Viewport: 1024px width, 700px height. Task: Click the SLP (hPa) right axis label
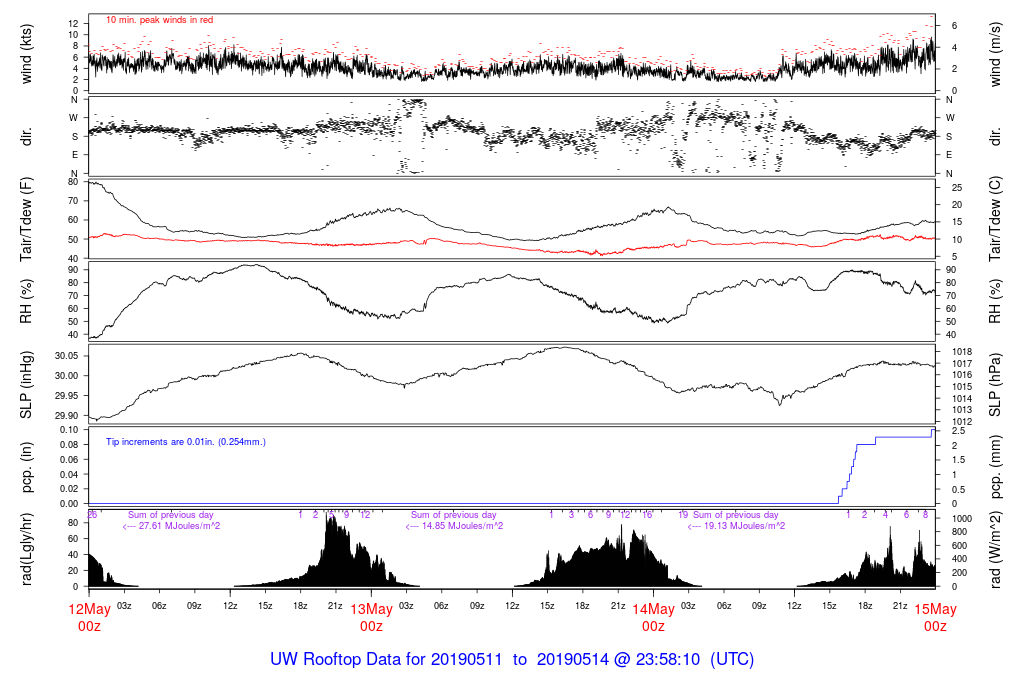click(x=995, y=385)
